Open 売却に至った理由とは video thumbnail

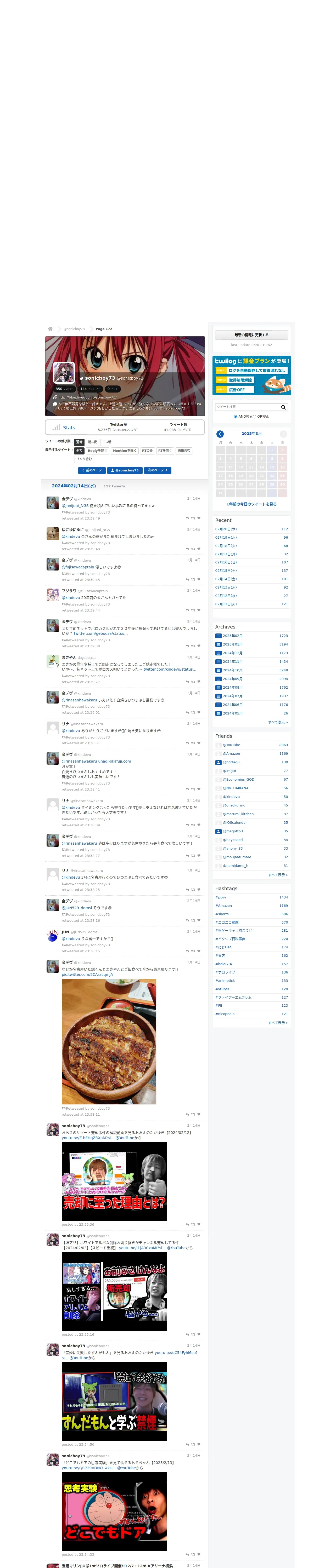point(114,1181)
